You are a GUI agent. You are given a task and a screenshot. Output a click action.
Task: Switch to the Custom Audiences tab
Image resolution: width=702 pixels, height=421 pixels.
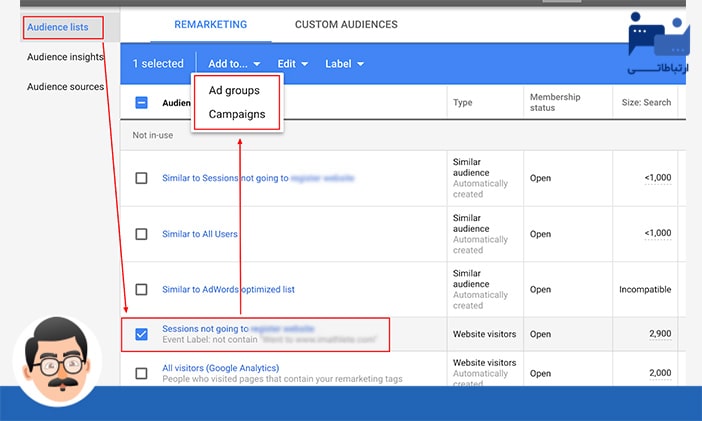[x=346, y=24]
